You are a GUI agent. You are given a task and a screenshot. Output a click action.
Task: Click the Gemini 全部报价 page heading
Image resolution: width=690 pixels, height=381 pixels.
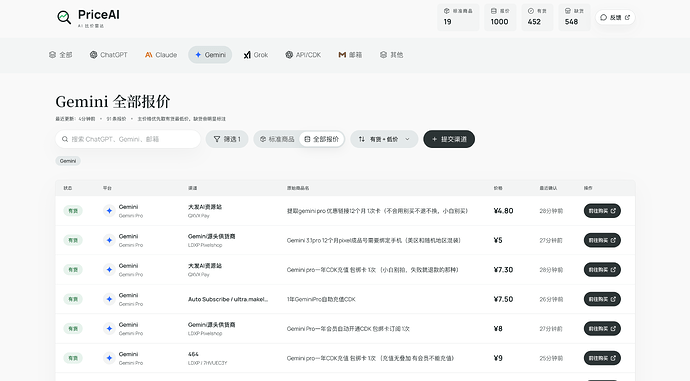[x=113, y=102]
